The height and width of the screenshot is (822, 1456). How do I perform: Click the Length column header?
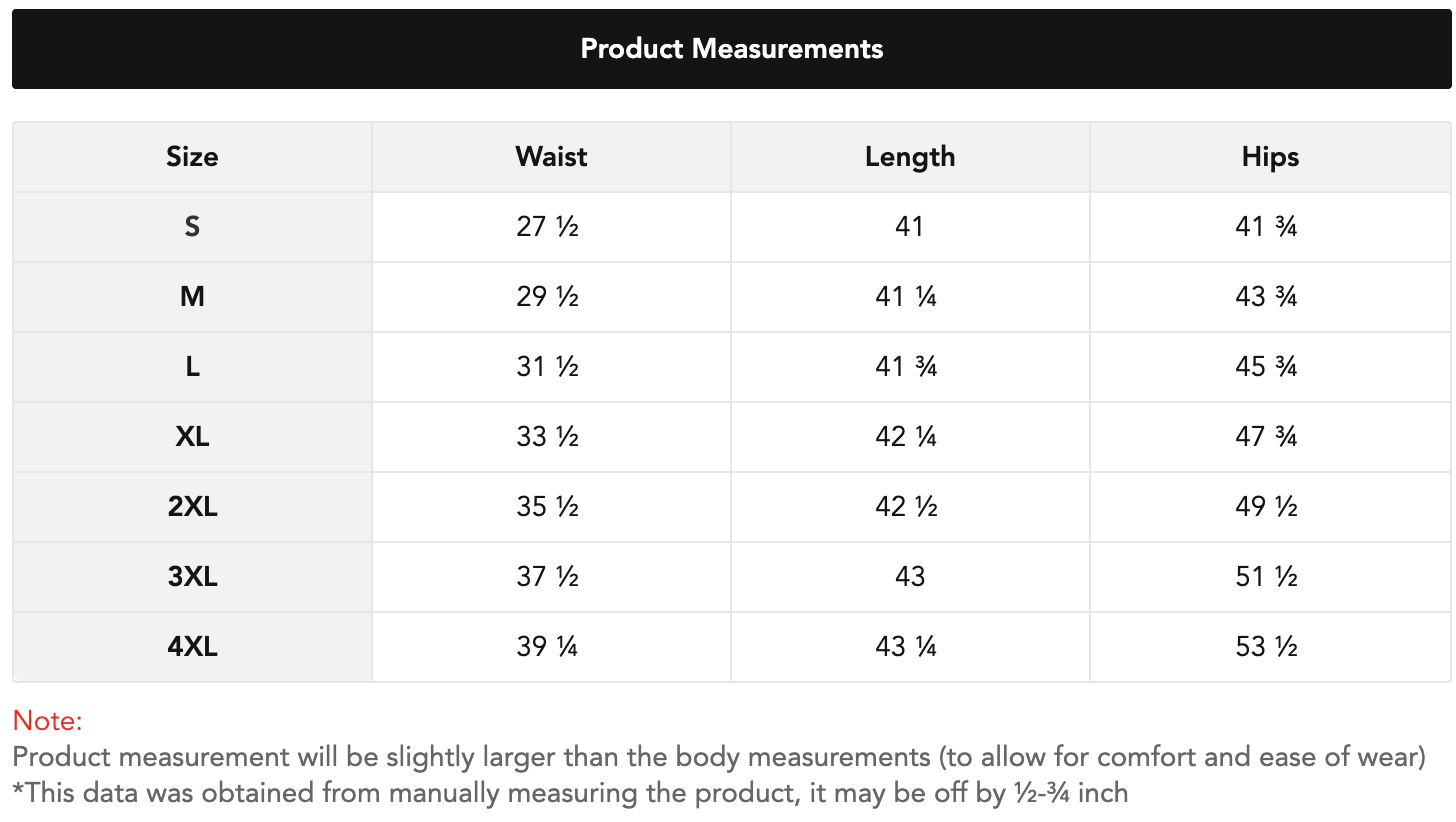tap(910, 157)
